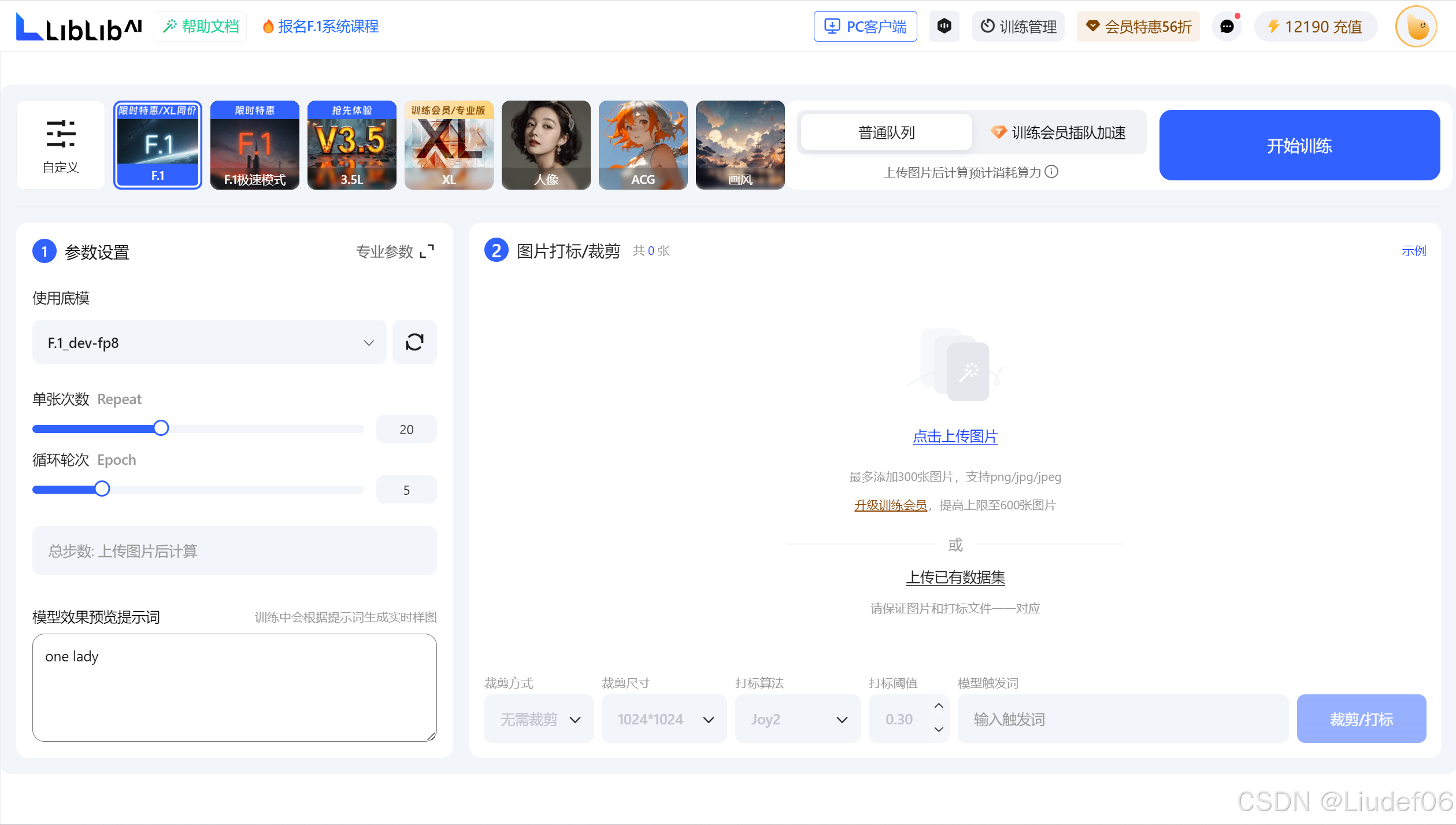Open the 1024*1024 crop size dropdown
Screen dimensions: 1456x825
coord(664,719)
